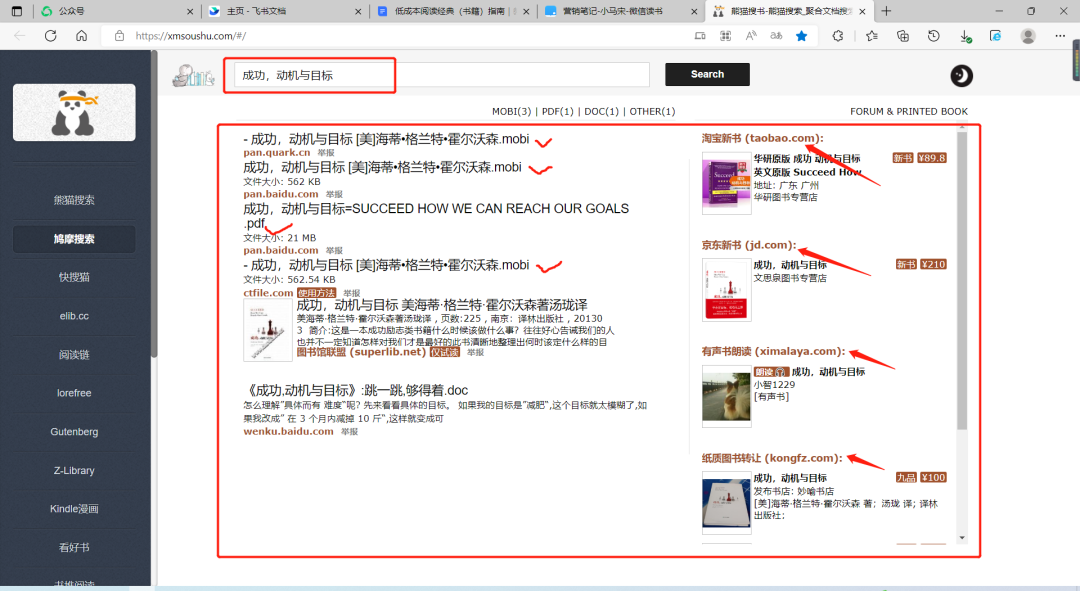Click the panda logo in the sidebar

[x=74, y=112]
